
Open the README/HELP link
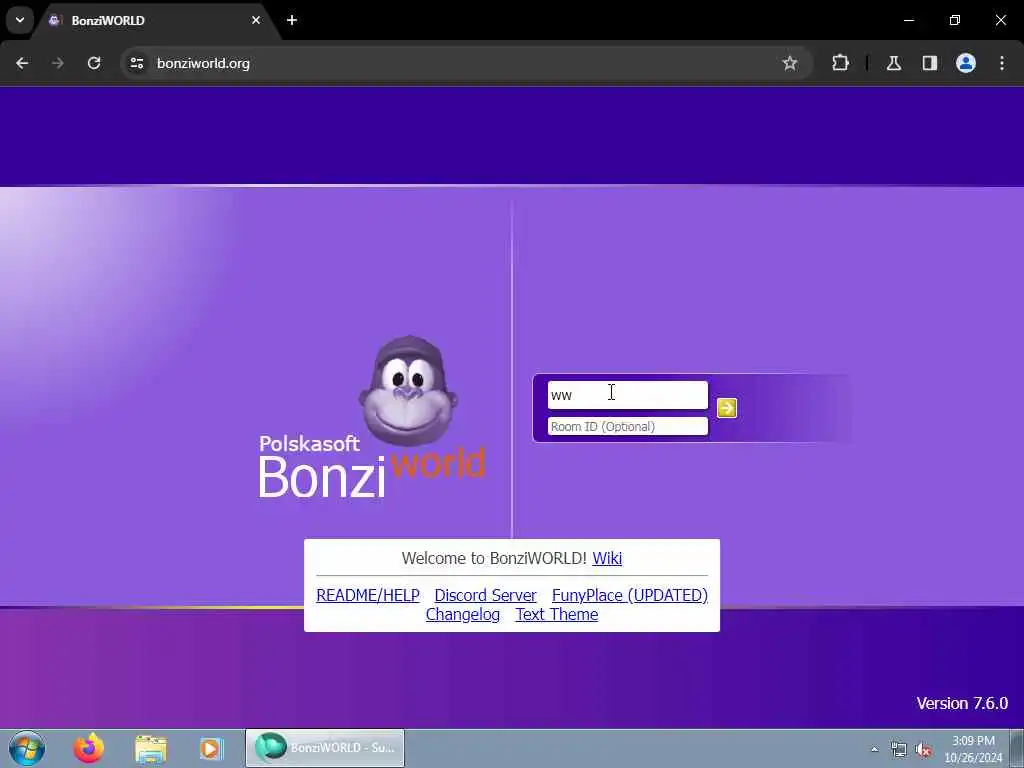click(x=368, y=596)
